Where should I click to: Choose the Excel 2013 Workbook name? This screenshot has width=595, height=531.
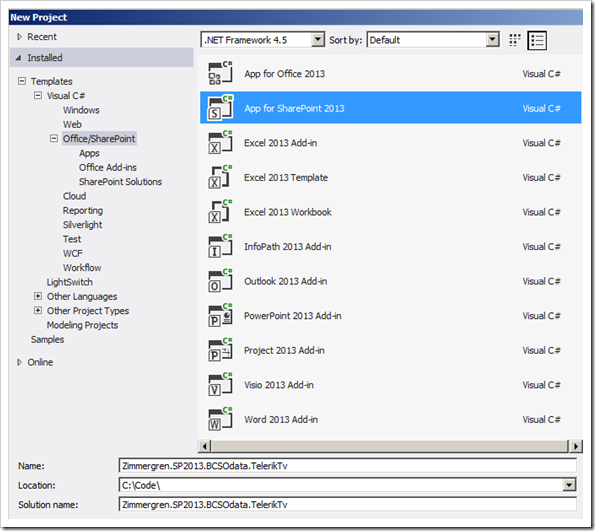pos(288,212)
